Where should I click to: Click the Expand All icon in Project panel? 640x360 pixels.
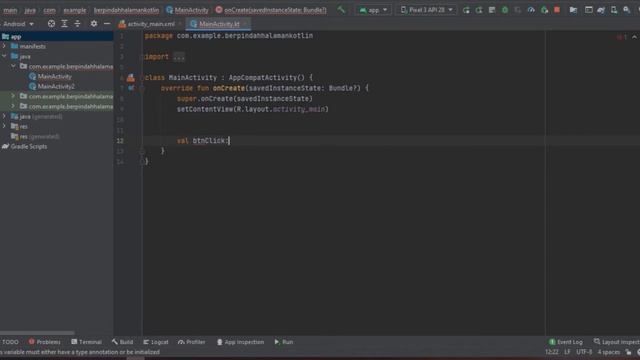(64, 24)
